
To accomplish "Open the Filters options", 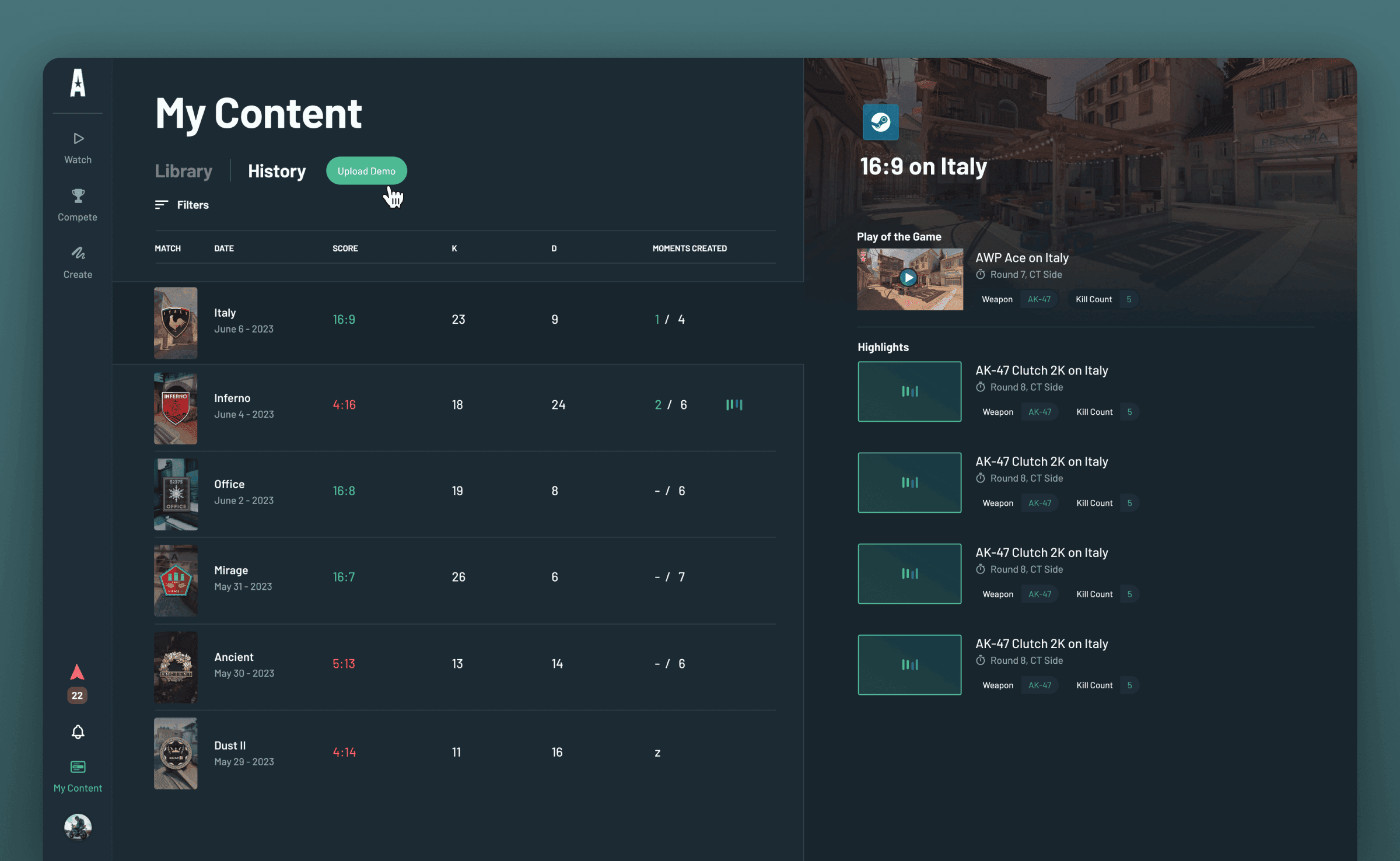I will [192, 205].
